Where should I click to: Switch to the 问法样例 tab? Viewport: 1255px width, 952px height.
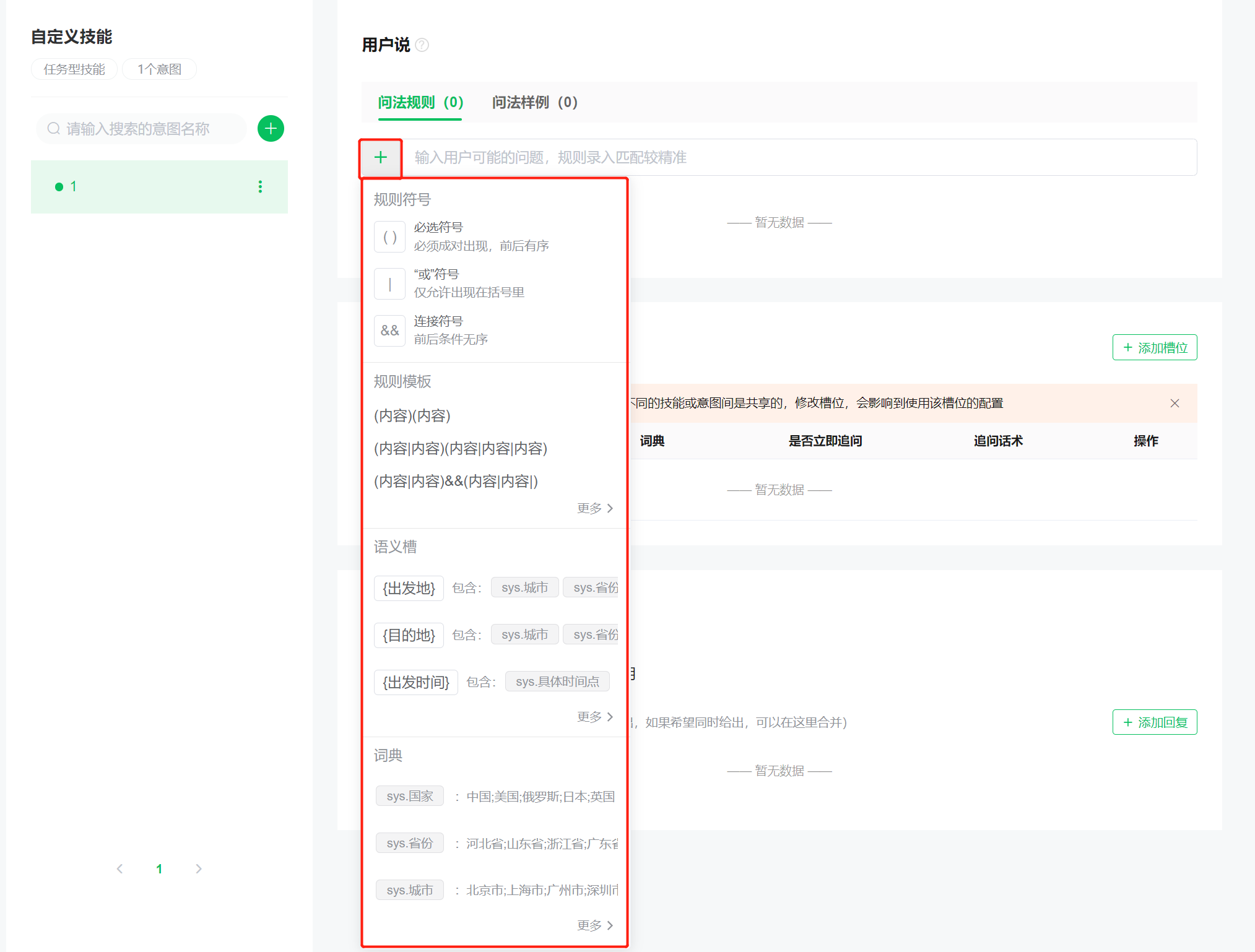[534, 103]
